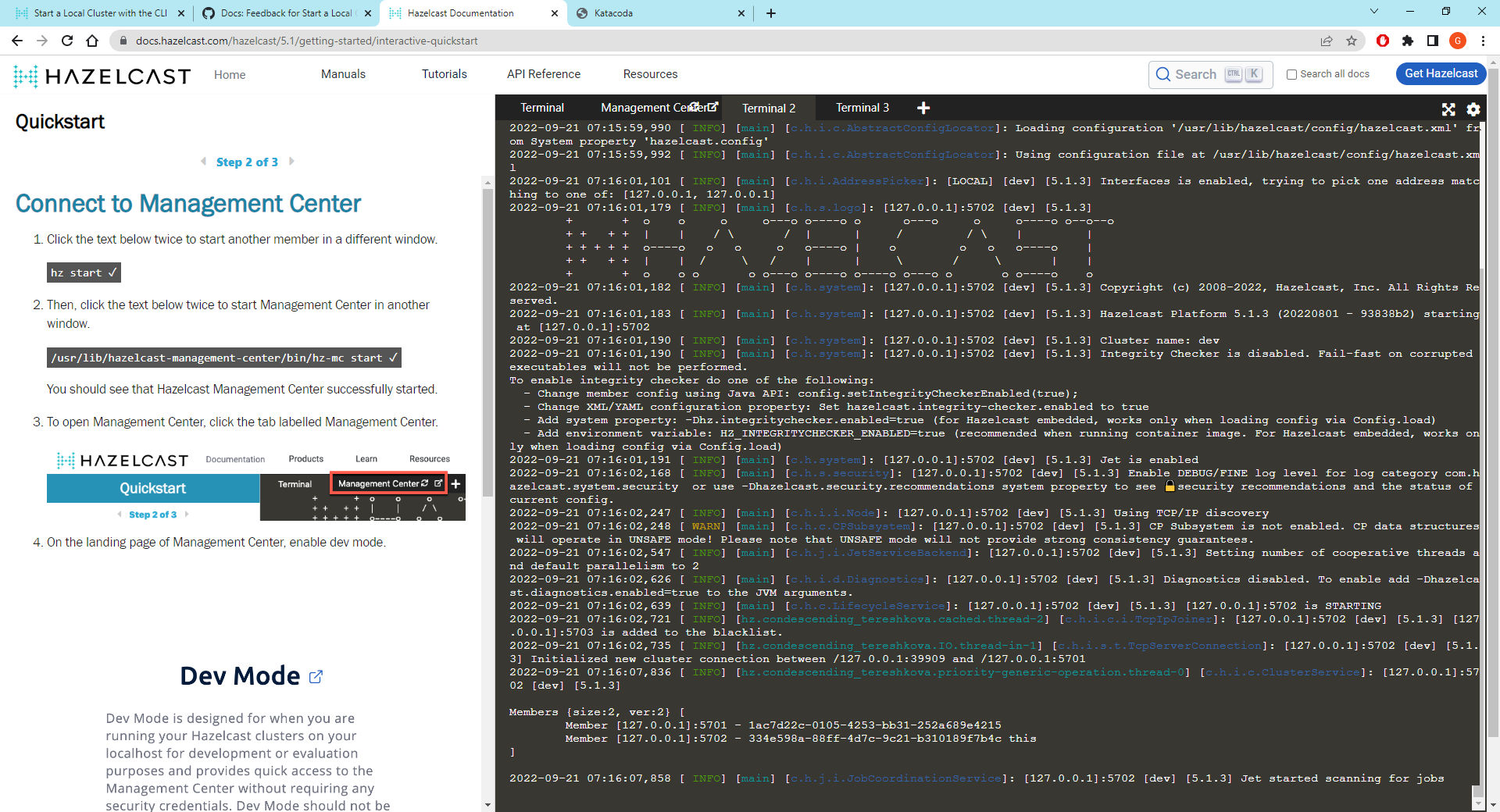This screenshot has height=812, width=1500.
Task: Click the Get Hazelcast button
Action: 1440,73
